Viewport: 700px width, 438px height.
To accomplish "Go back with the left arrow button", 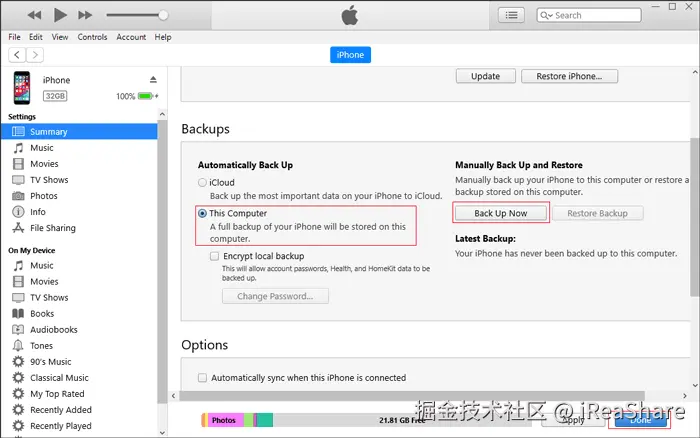I will 17,55.
